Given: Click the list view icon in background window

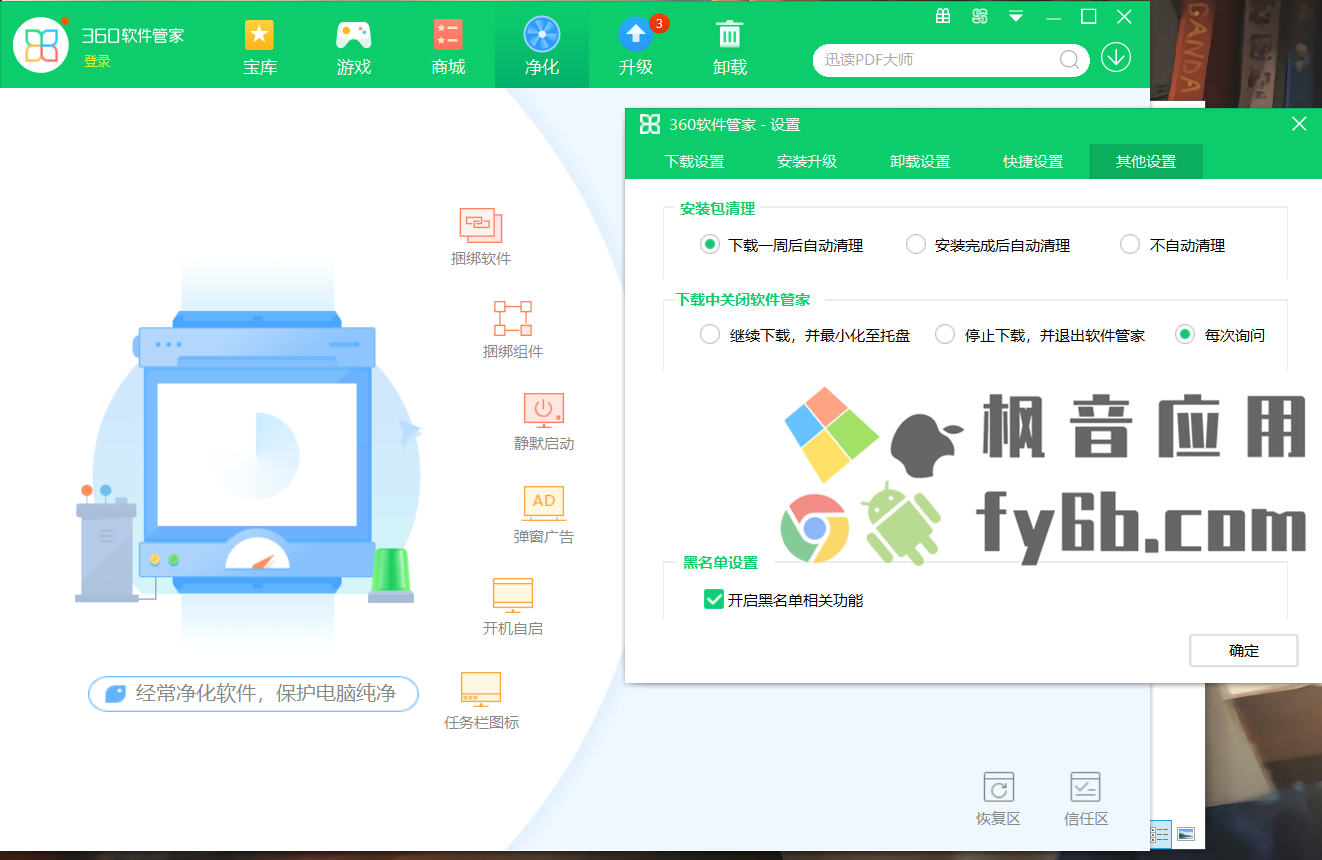Looking at the screenshot, I should click(x=1160, y=833).
